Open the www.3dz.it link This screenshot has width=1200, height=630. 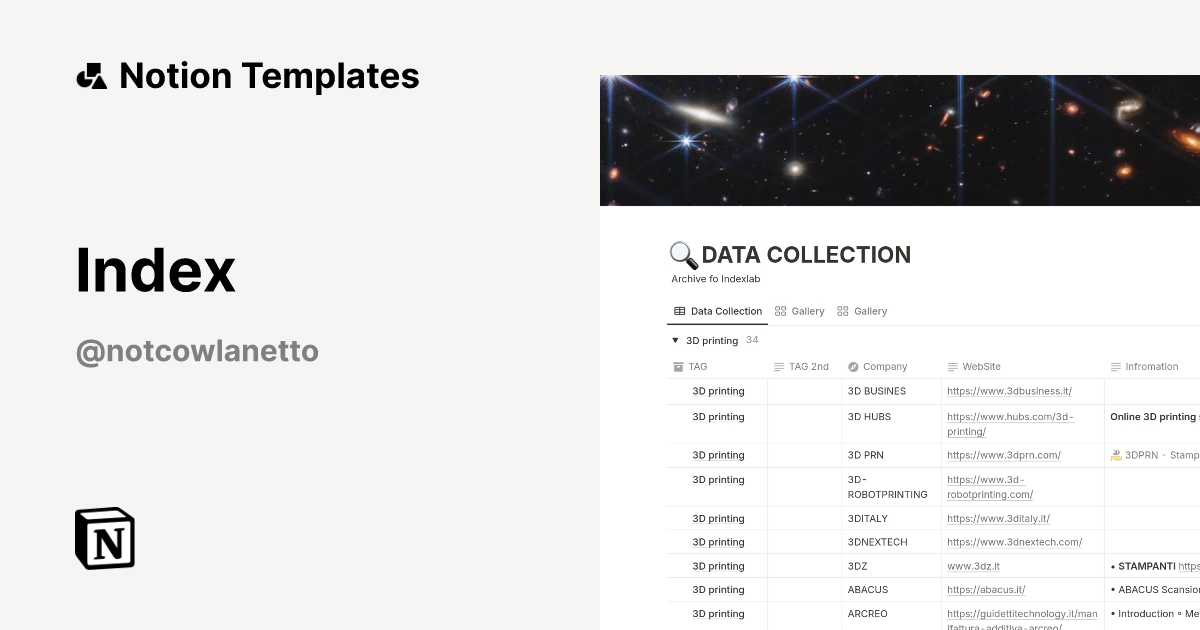pos(973,565)
